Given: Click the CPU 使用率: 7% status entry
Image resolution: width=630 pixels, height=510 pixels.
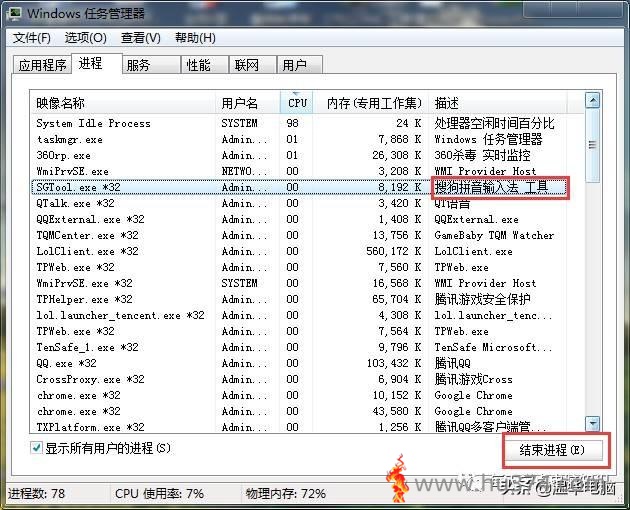Looking at the screenshot, I should (x=159, y=494).
